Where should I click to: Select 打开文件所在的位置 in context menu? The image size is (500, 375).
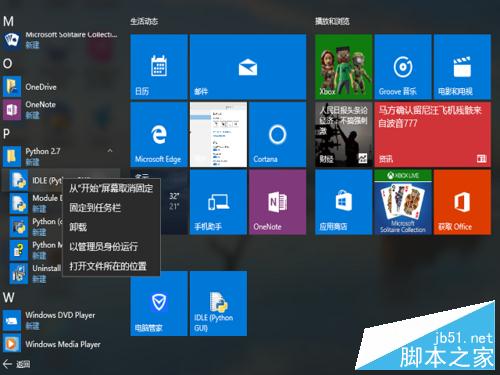(x=111, y=266)
